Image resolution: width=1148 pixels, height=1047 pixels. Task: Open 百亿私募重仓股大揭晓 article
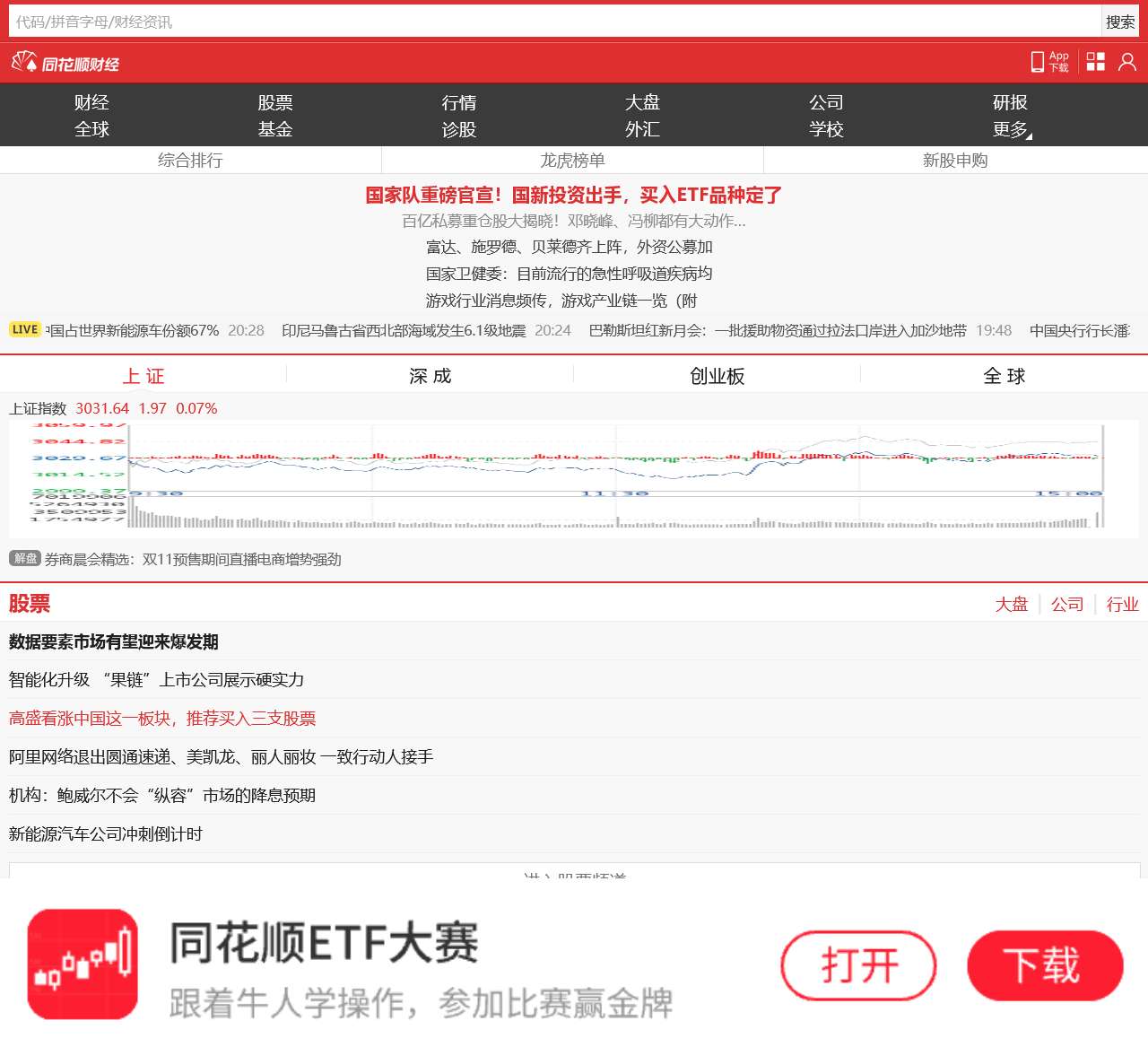574,221
